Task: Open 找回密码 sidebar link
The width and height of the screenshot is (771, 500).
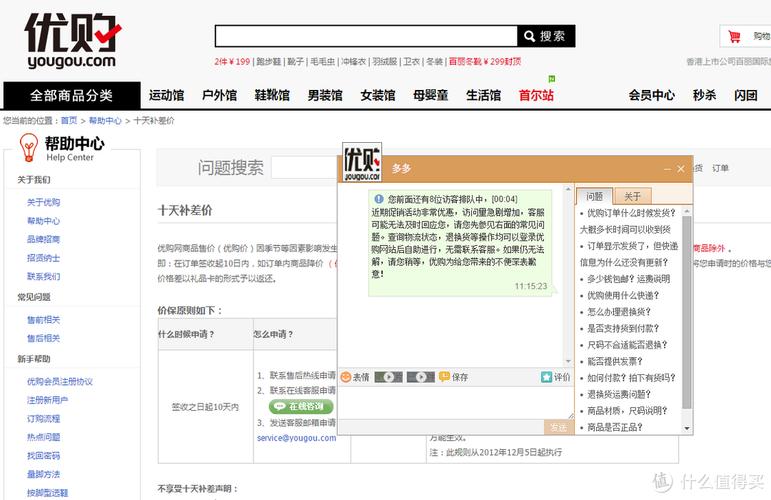Action: coord(44,456)
